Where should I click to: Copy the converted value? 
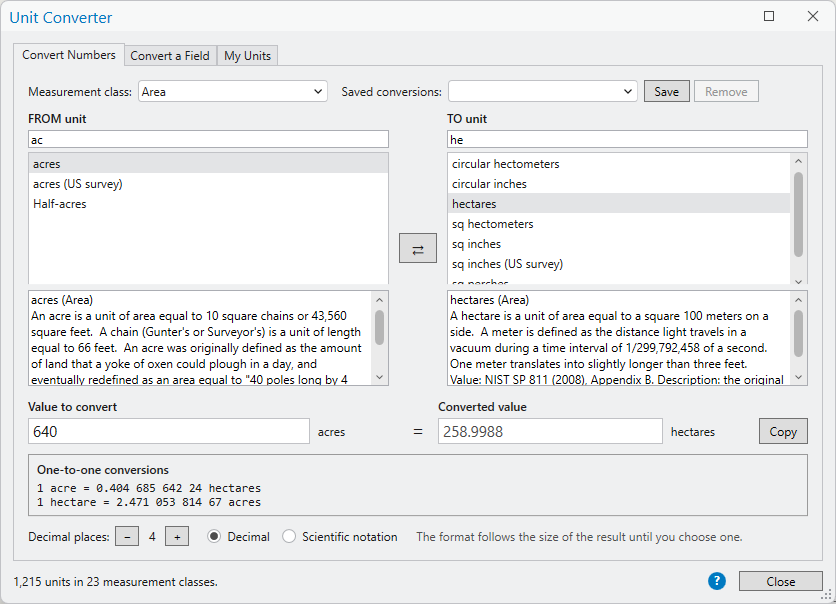[x=783, y=431]
